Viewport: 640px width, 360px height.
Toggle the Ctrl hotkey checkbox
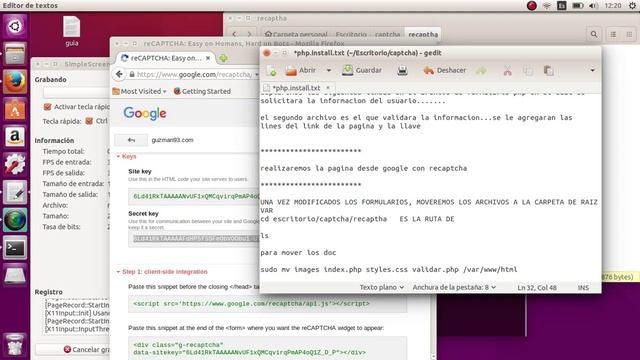(89, 121)
